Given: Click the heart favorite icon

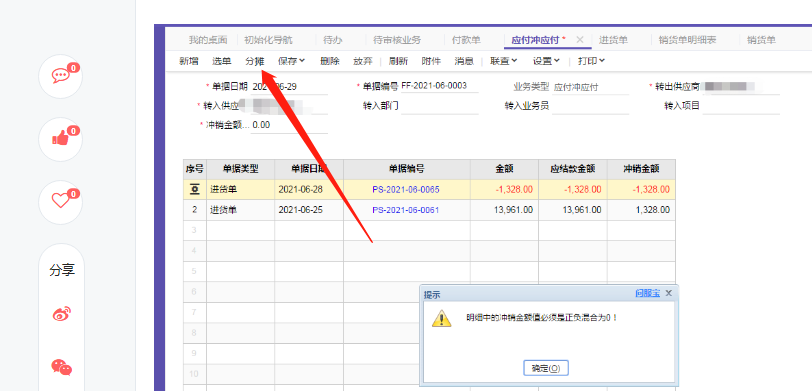Looking at the screenshot, I should [61, 201].
